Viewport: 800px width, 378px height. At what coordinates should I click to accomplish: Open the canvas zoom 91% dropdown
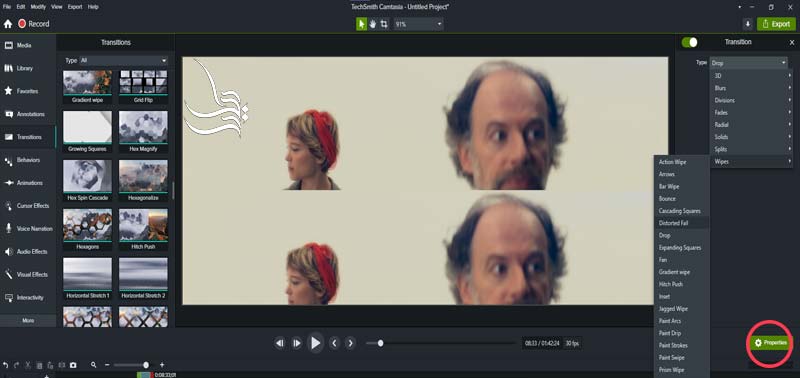418,24
